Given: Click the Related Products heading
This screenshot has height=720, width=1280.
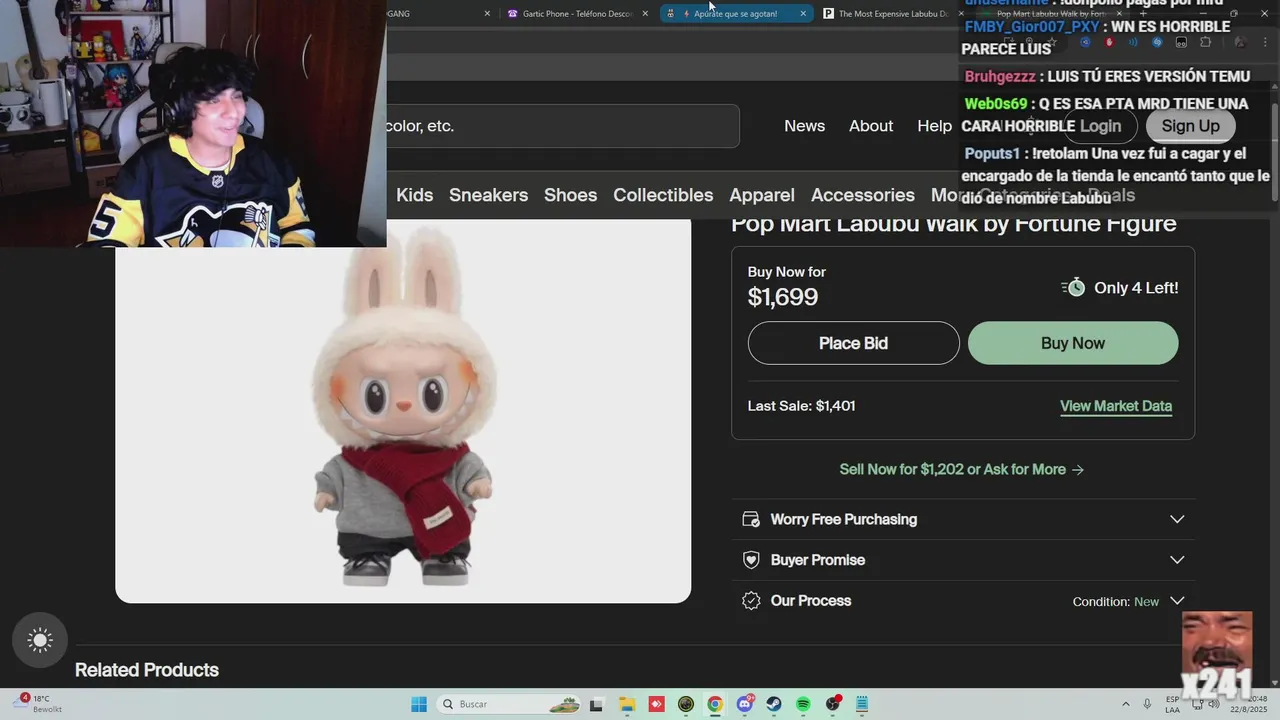Looking at the screenshot, I should click(x=147, y=670).
